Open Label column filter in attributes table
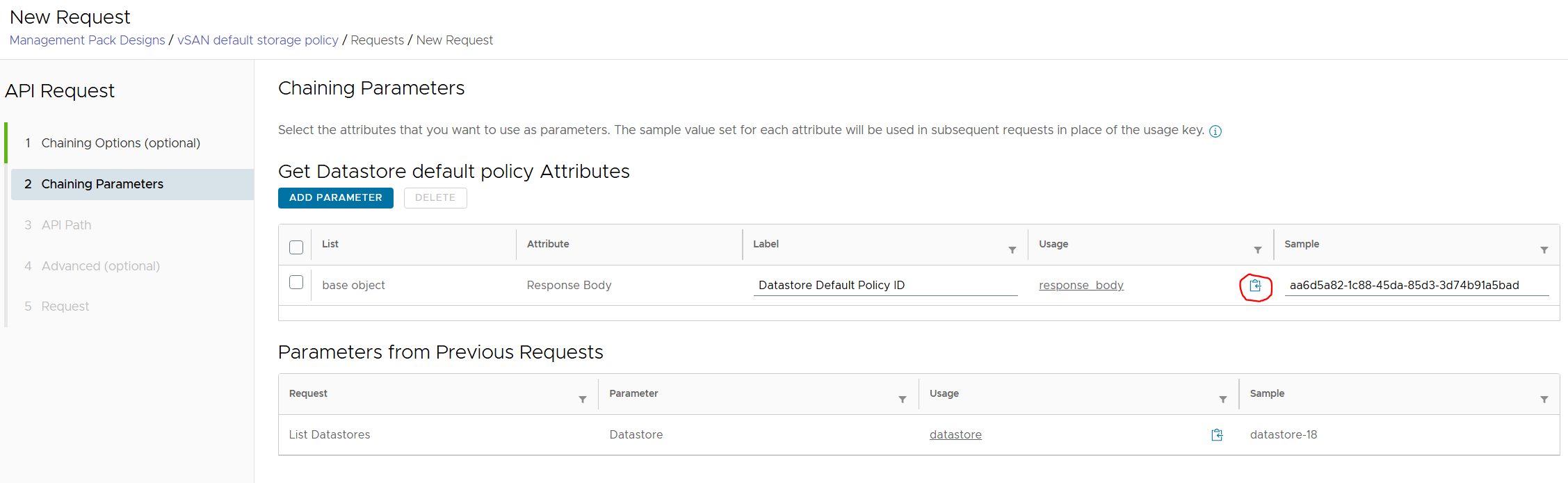The width and height of the screenshot is (1568, 483). click(x=1012, y=250)
